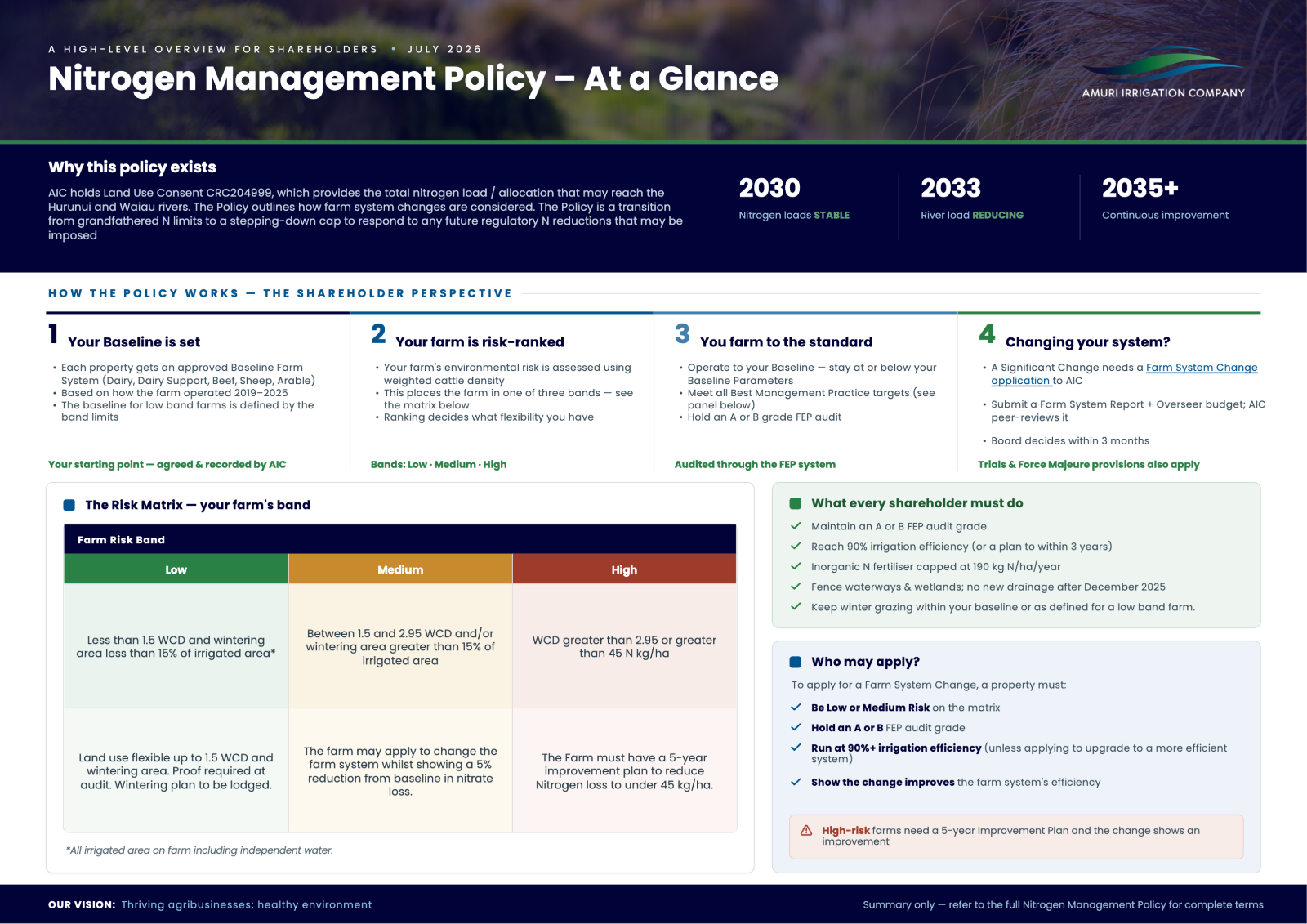Click the Summary only footer disclaimer
Screen dimensions: 1307x924
pos(1063,904)
